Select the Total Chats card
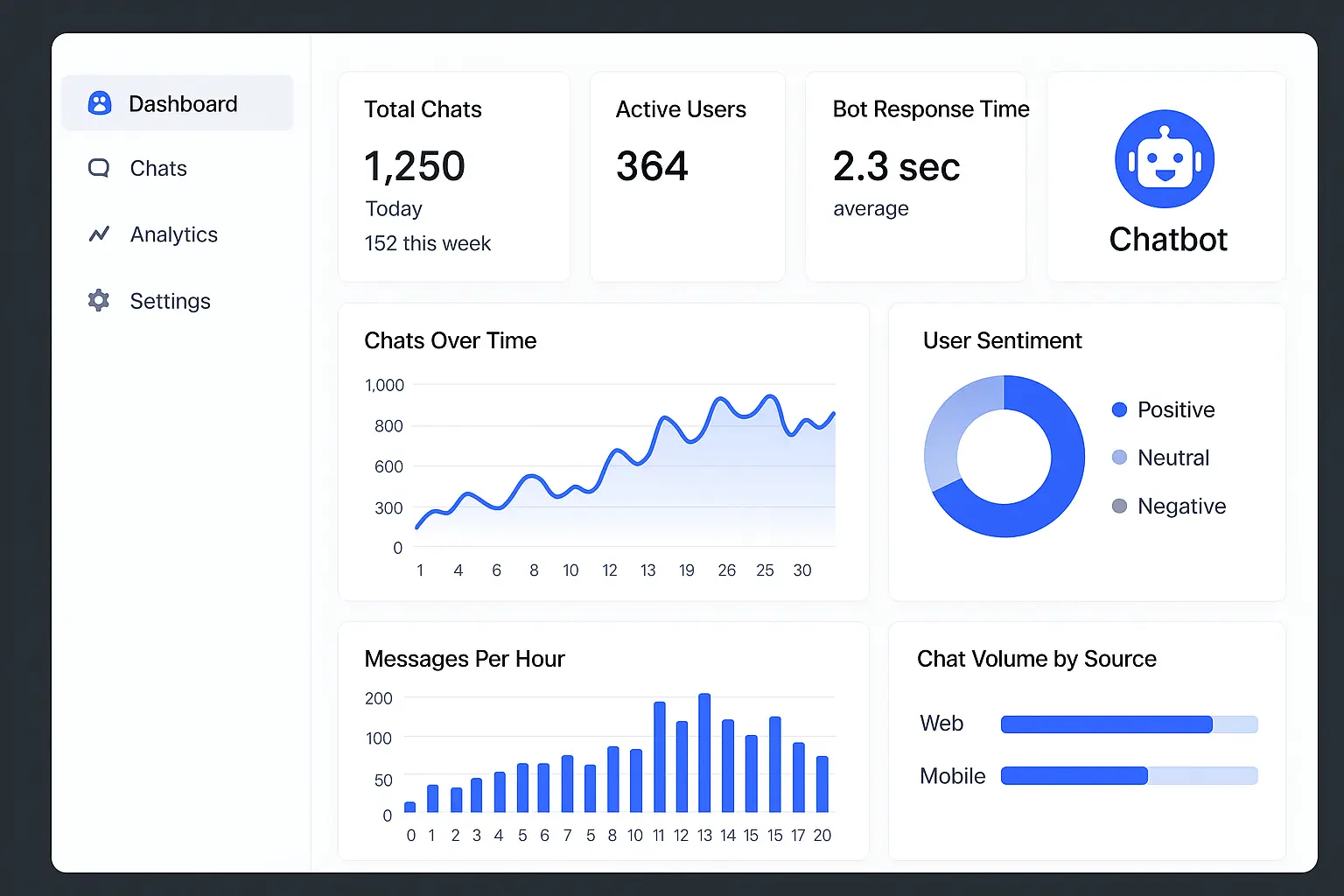 pyautogui.click(x=453, y=177)
